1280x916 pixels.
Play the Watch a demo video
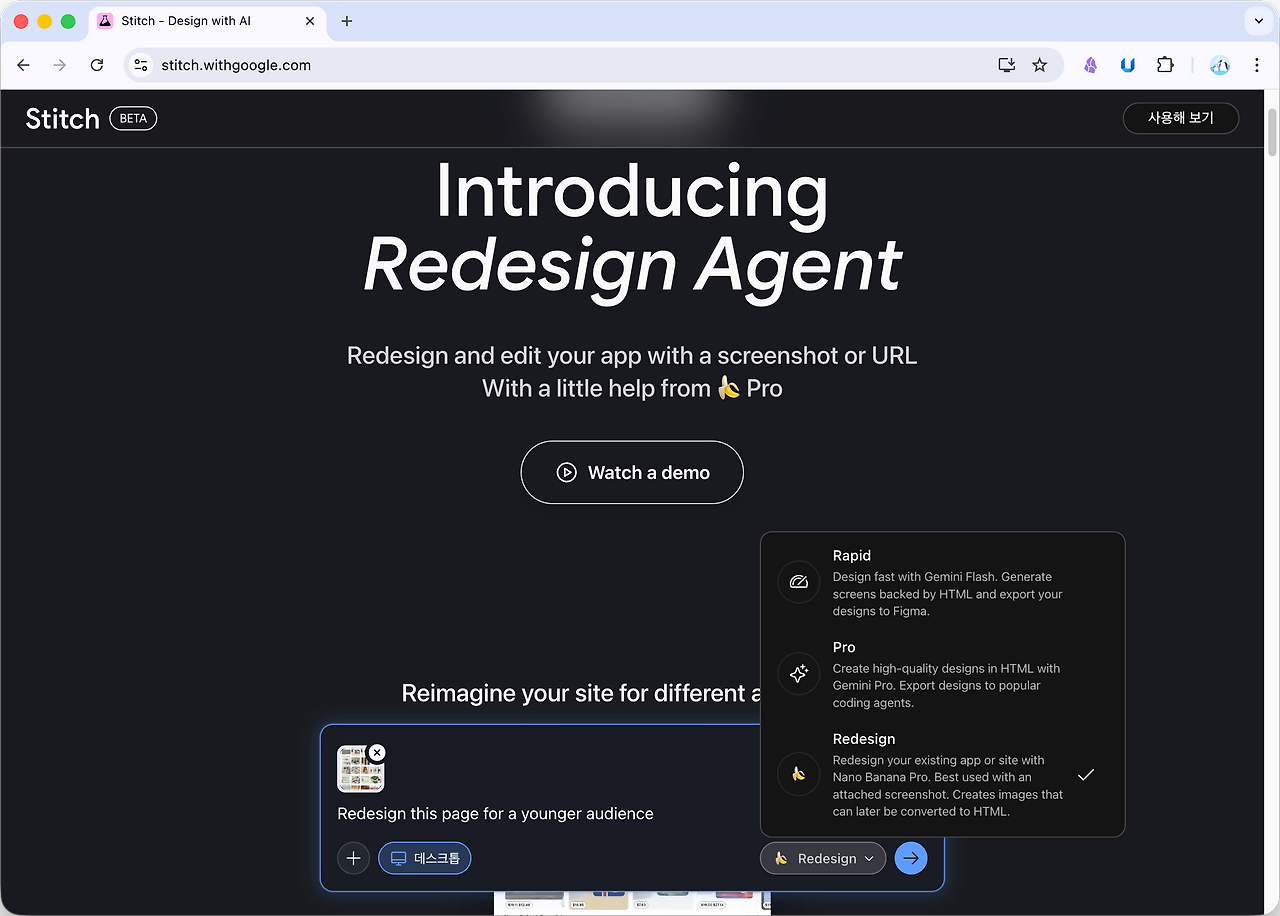pyautogui.click(x=632, y=472)
